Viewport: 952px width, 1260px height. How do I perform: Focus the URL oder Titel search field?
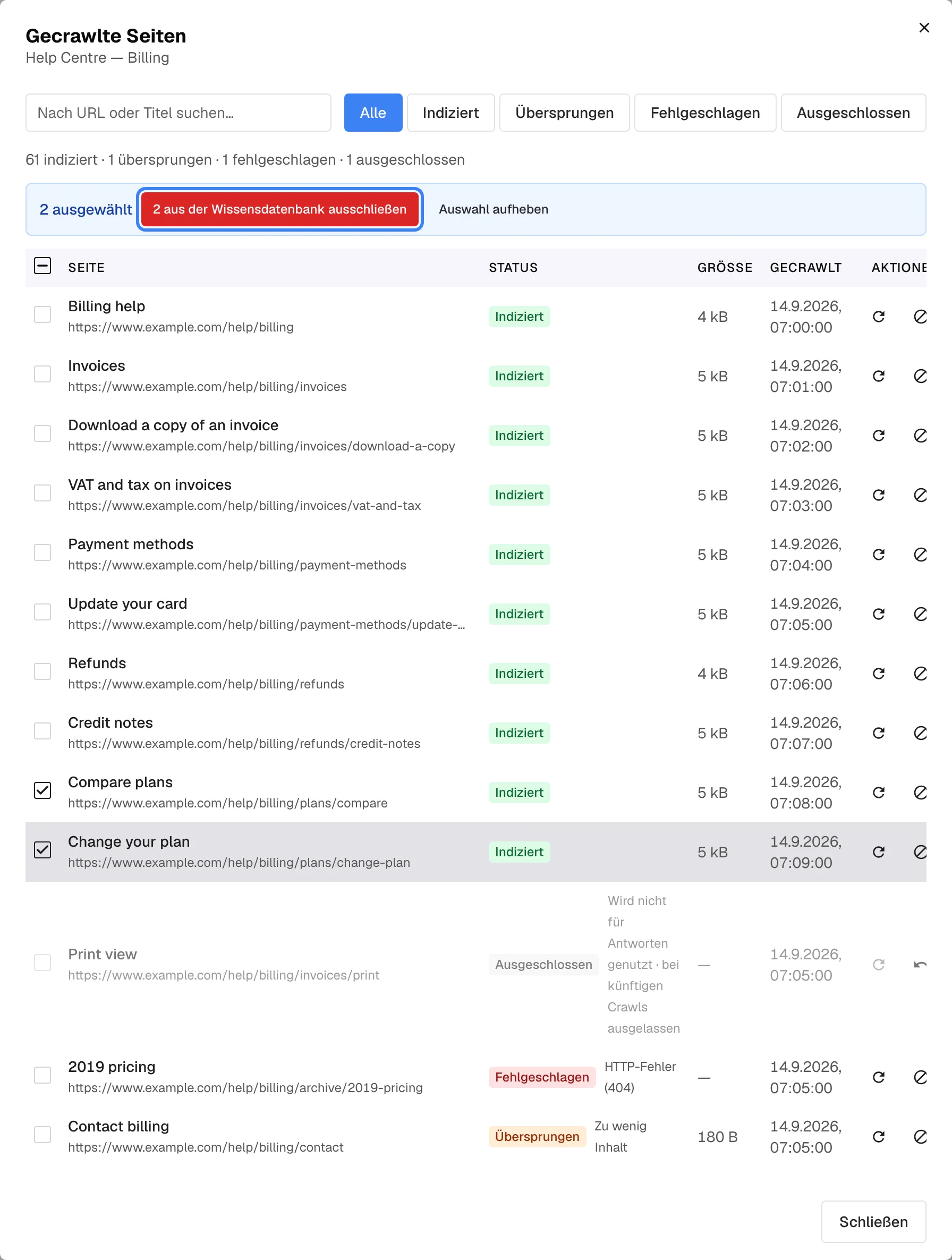(x=178, y=113)
